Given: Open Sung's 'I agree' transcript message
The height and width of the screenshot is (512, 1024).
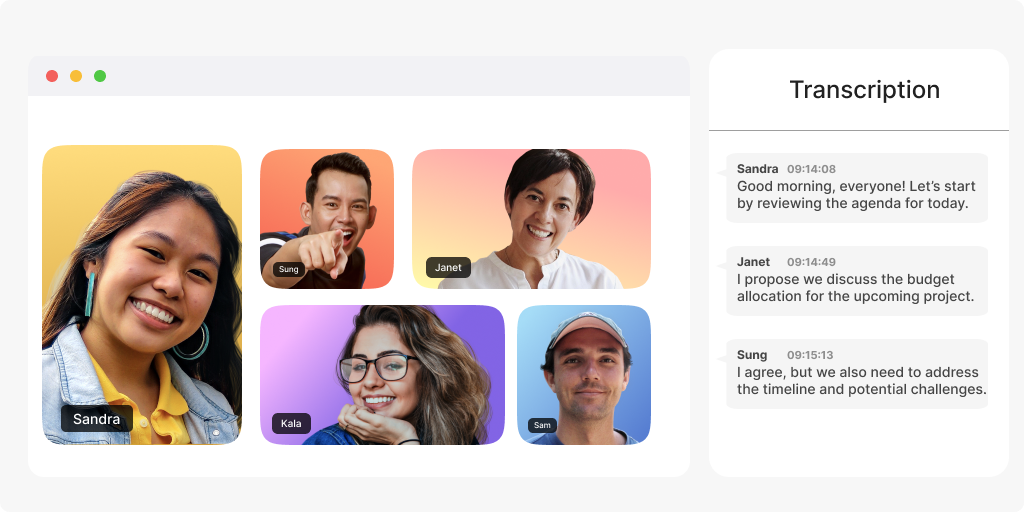Looking at the screenshot, I should click(x=857, y=374).
